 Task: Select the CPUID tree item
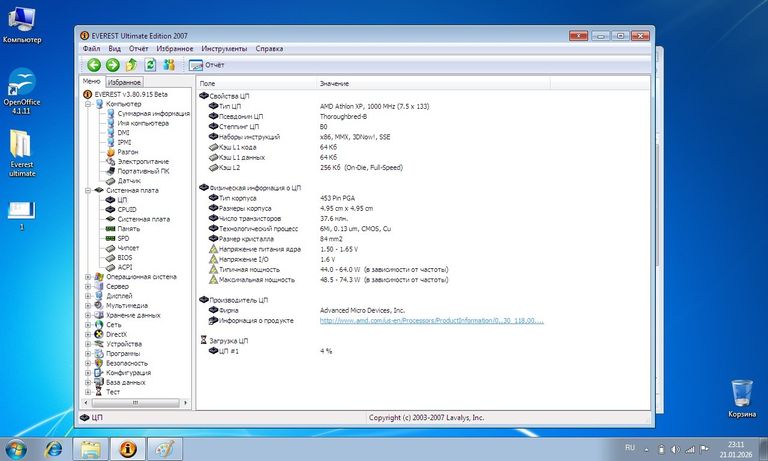point(127,209)
